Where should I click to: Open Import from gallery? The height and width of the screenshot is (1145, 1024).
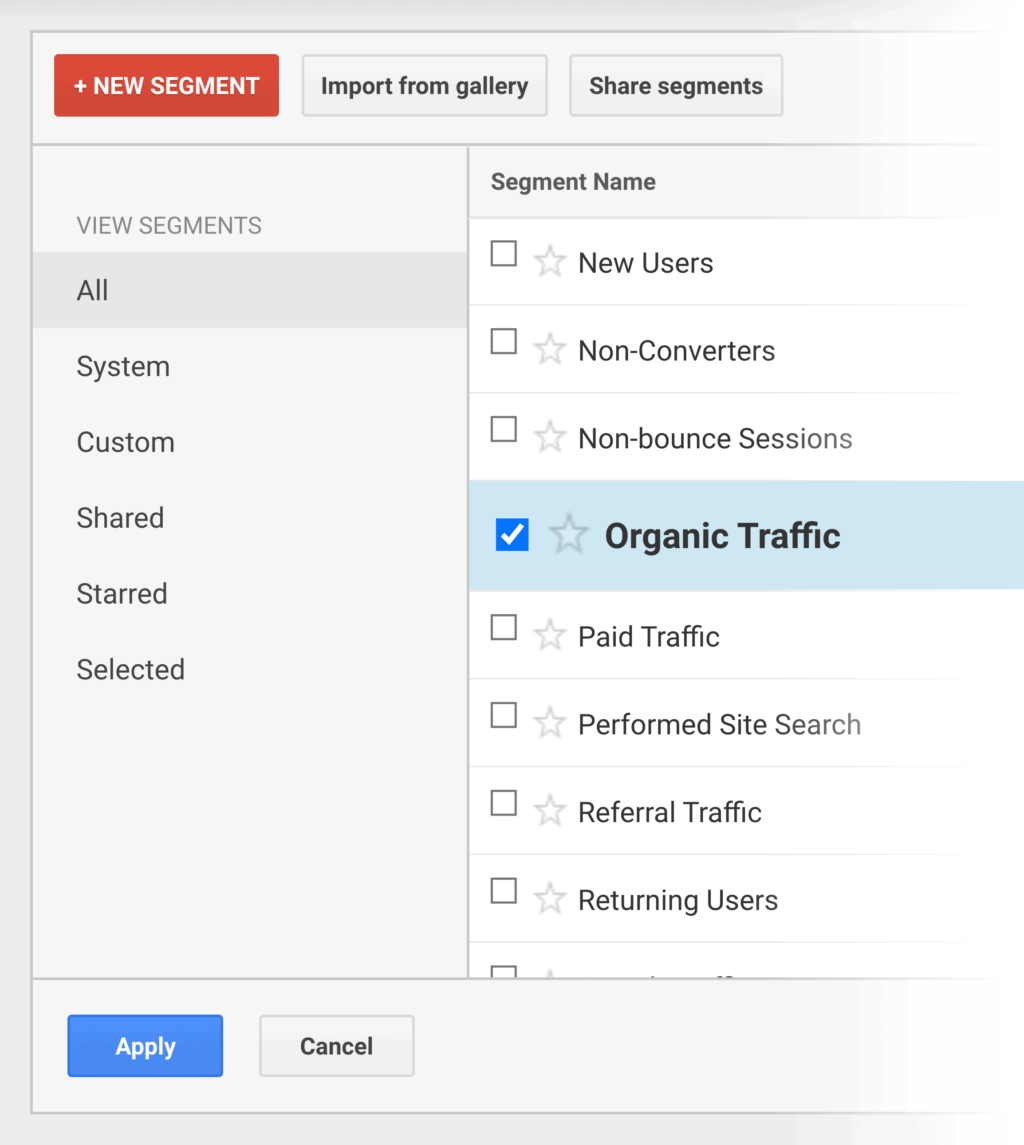(x=424, y=86)
